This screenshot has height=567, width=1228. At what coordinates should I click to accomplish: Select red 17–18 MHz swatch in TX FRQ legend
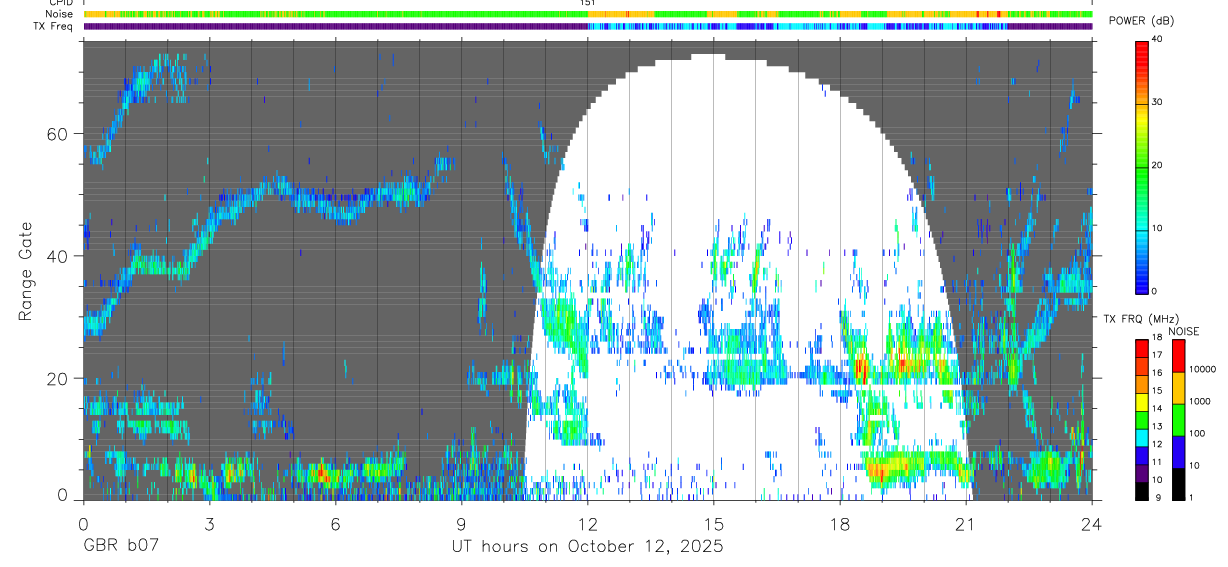click(1141, 348)
